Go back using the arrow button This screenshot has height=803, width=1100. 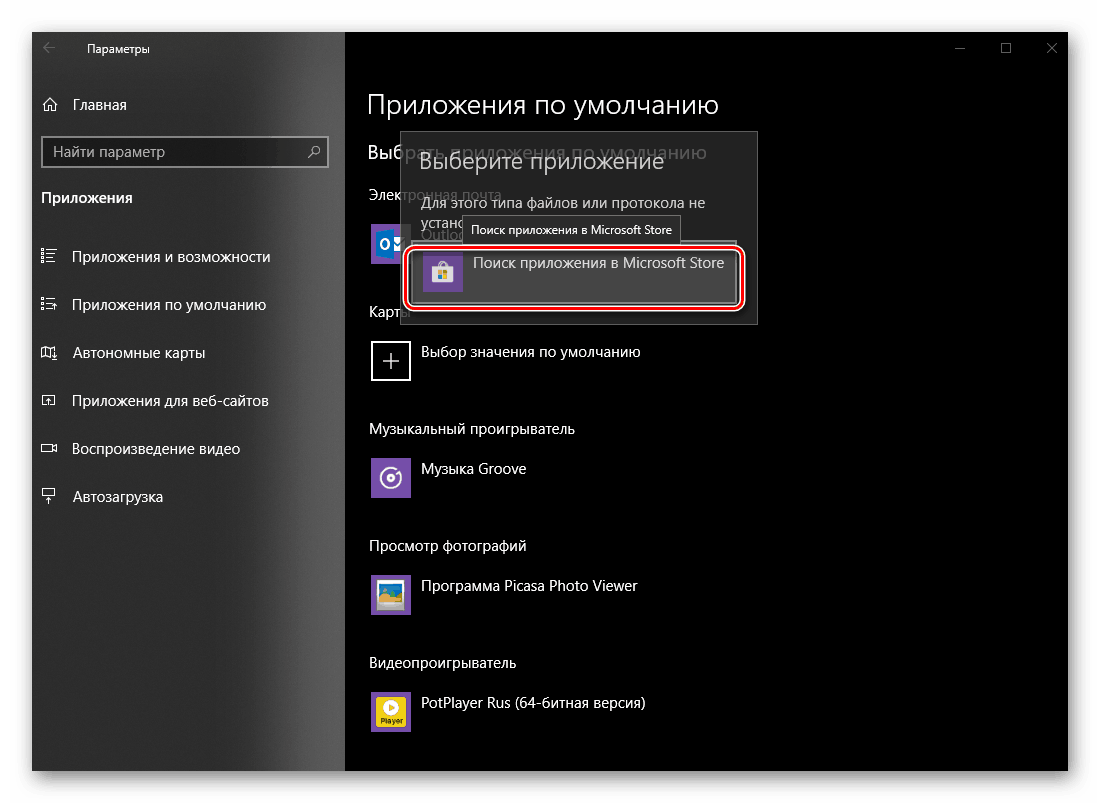[x=47, y=47]
